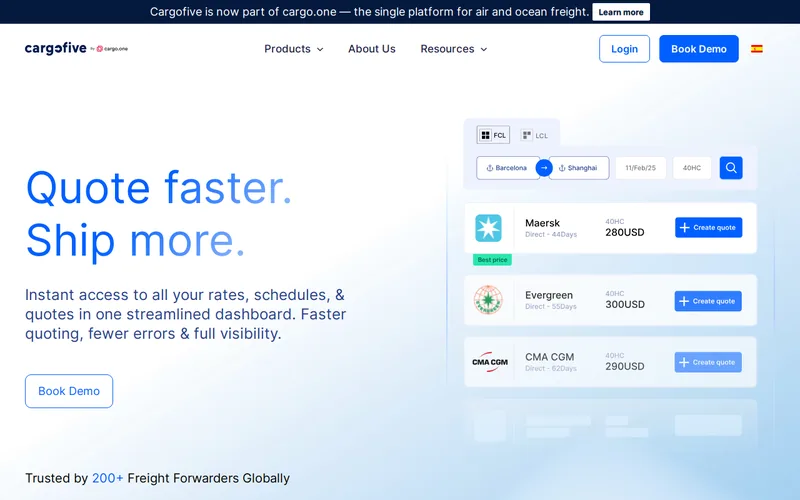Click the 40HC container type field

coord(692,168)
